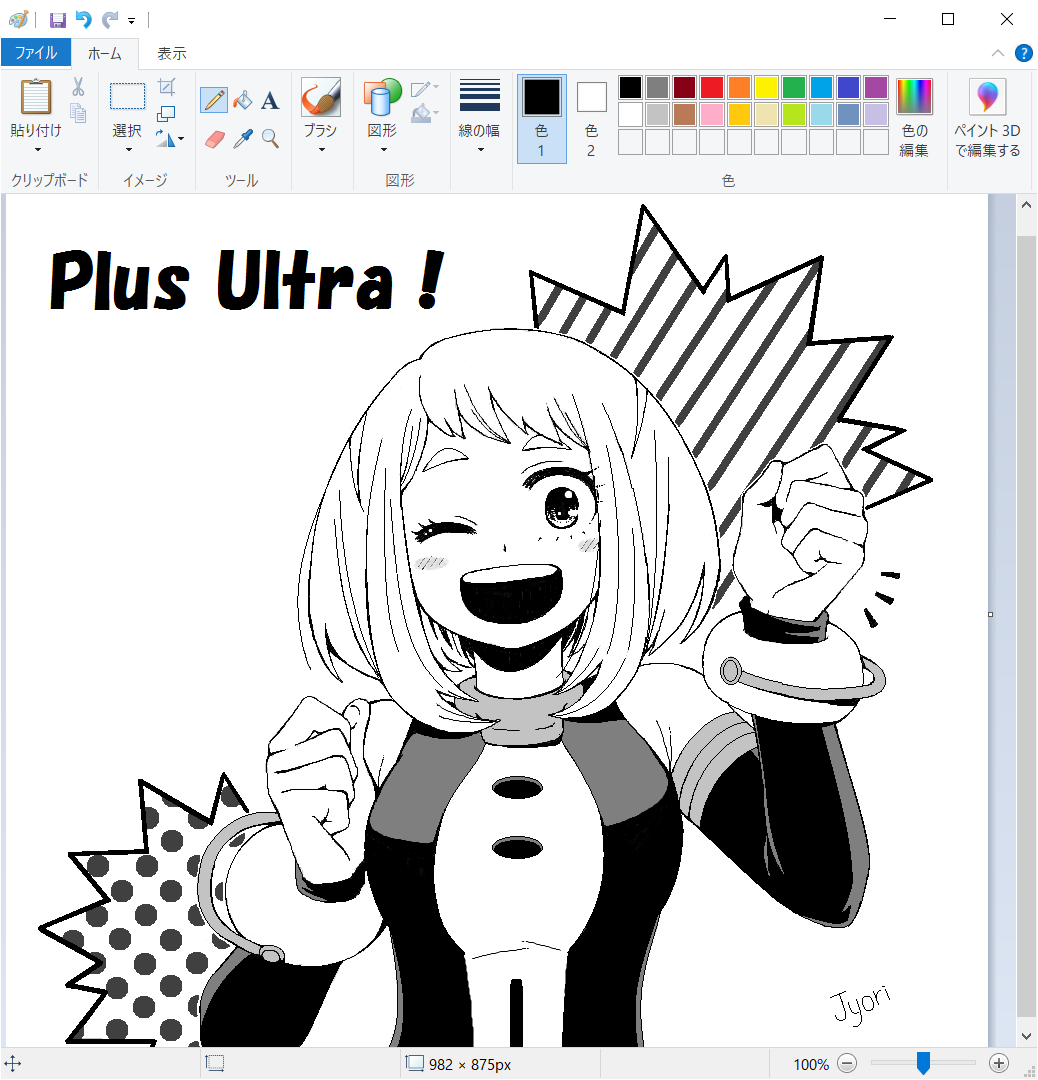Click the Copy icon in clipboard group
This screenshot has width=1038, height=1080.
coord(79,112)
